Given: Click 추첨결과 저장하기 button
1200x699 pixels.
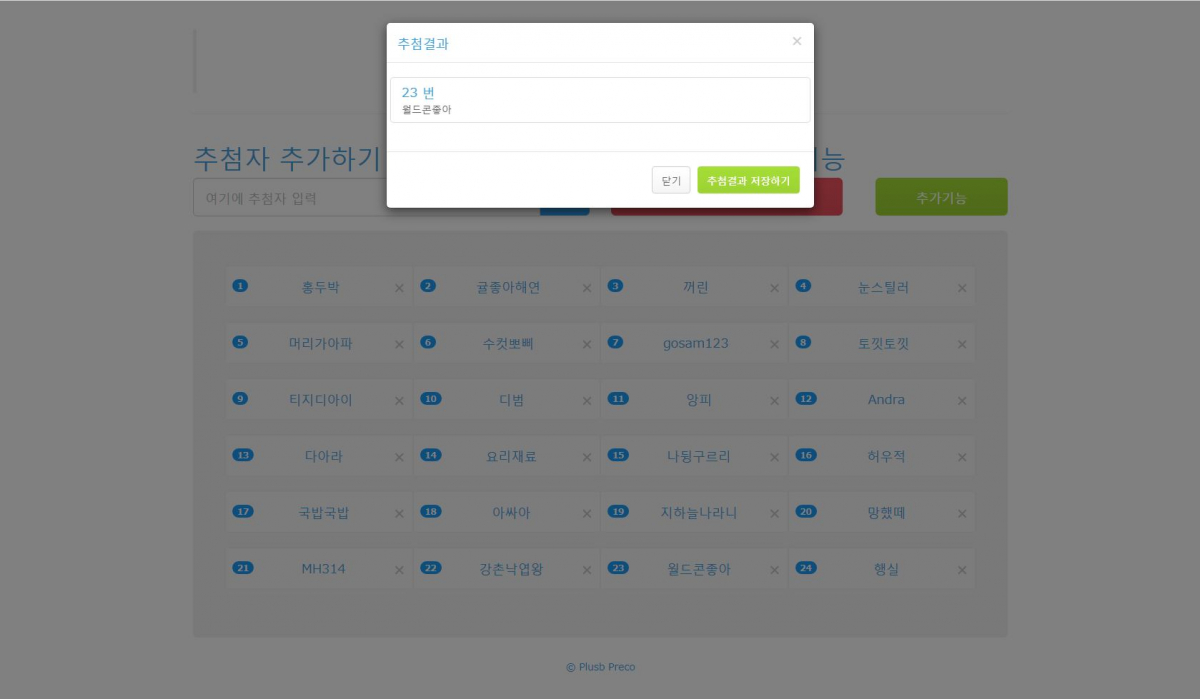Looking at the screenshot, I should (x=748, y=180).
